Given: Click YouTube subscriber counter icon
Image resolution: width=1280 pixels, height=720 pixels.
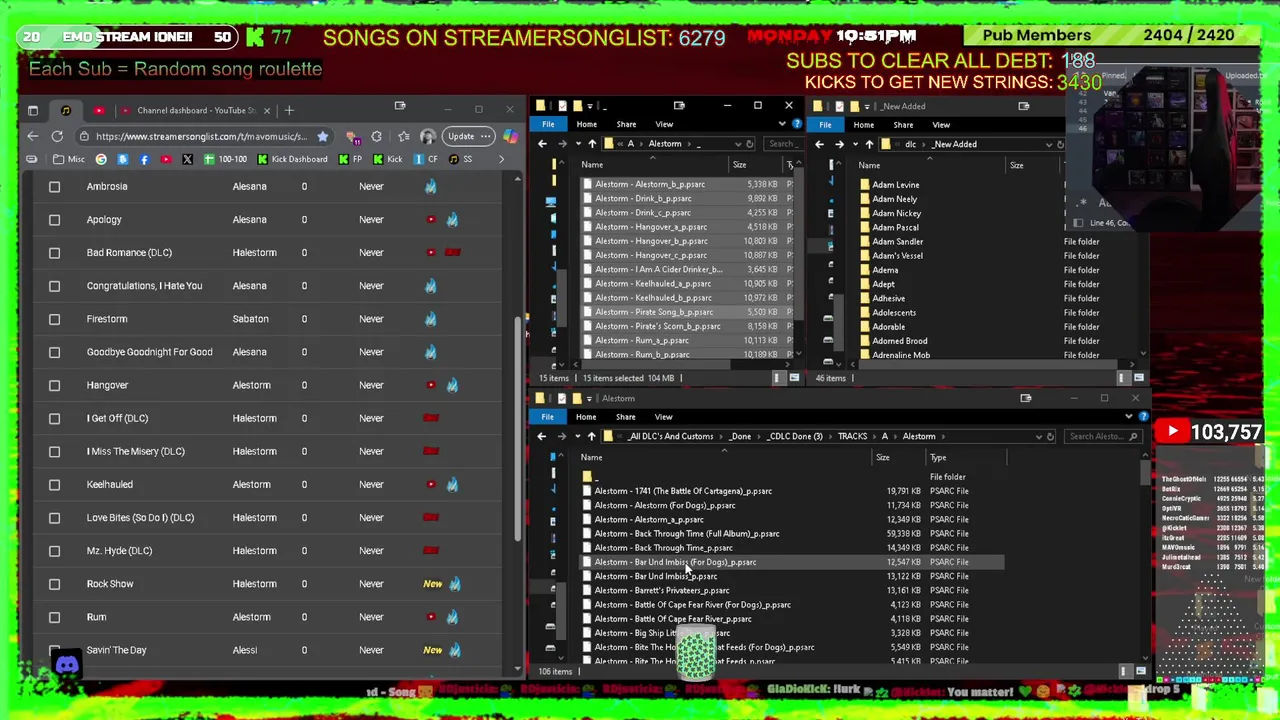Looking at the screenshot, I should click(x=1173, y=432).
